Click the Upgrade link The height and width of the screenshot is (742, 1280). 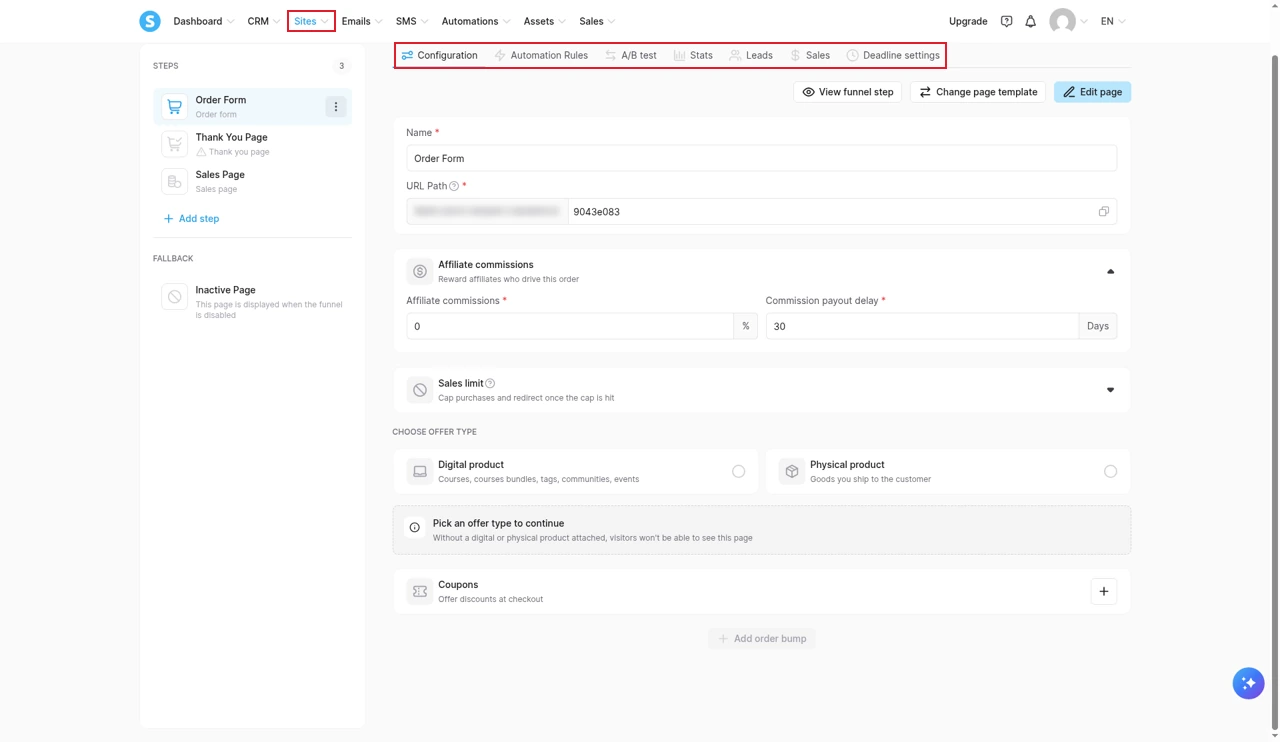pos(968,21)
